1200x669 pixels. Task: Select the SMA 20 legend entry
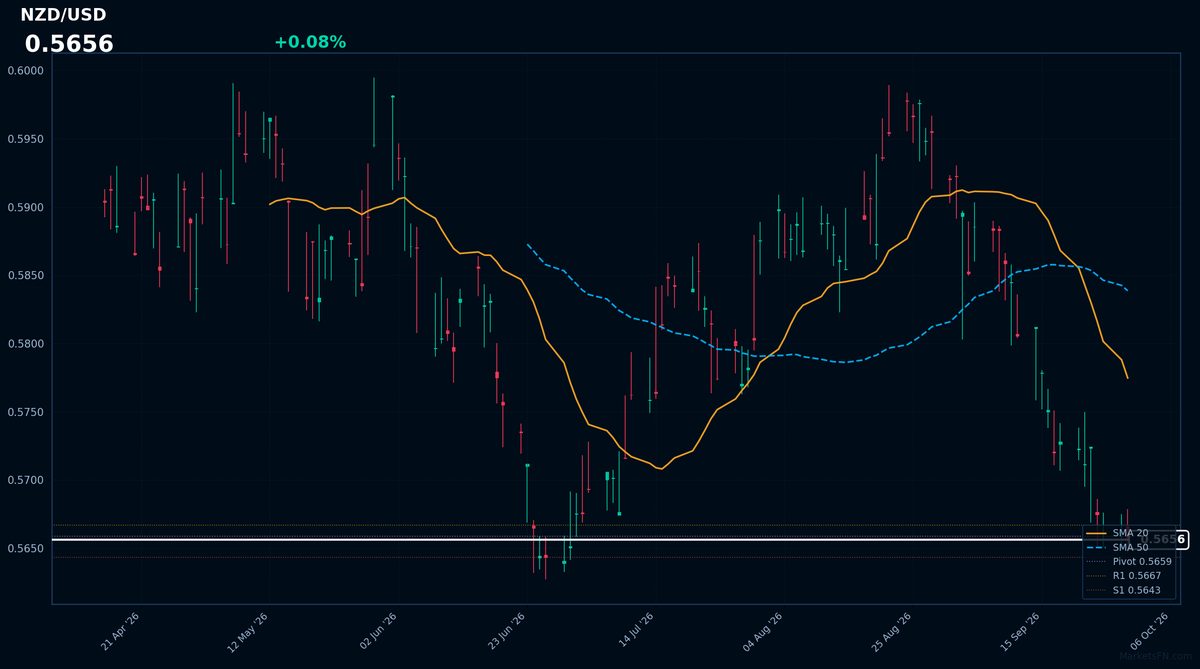coord(1130,533)
